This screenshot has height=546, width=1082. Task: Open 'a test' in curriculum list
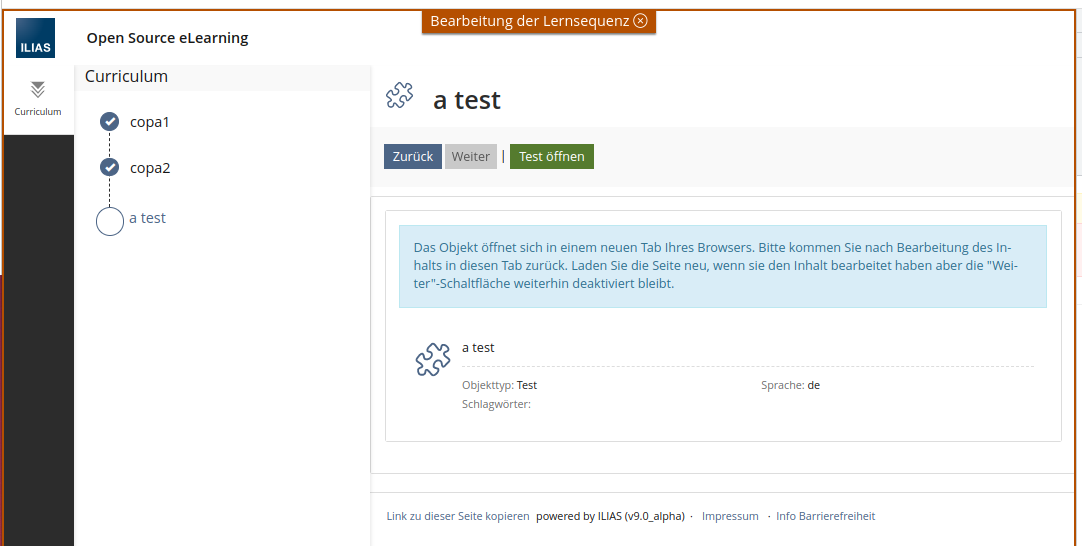click(148, 218)
